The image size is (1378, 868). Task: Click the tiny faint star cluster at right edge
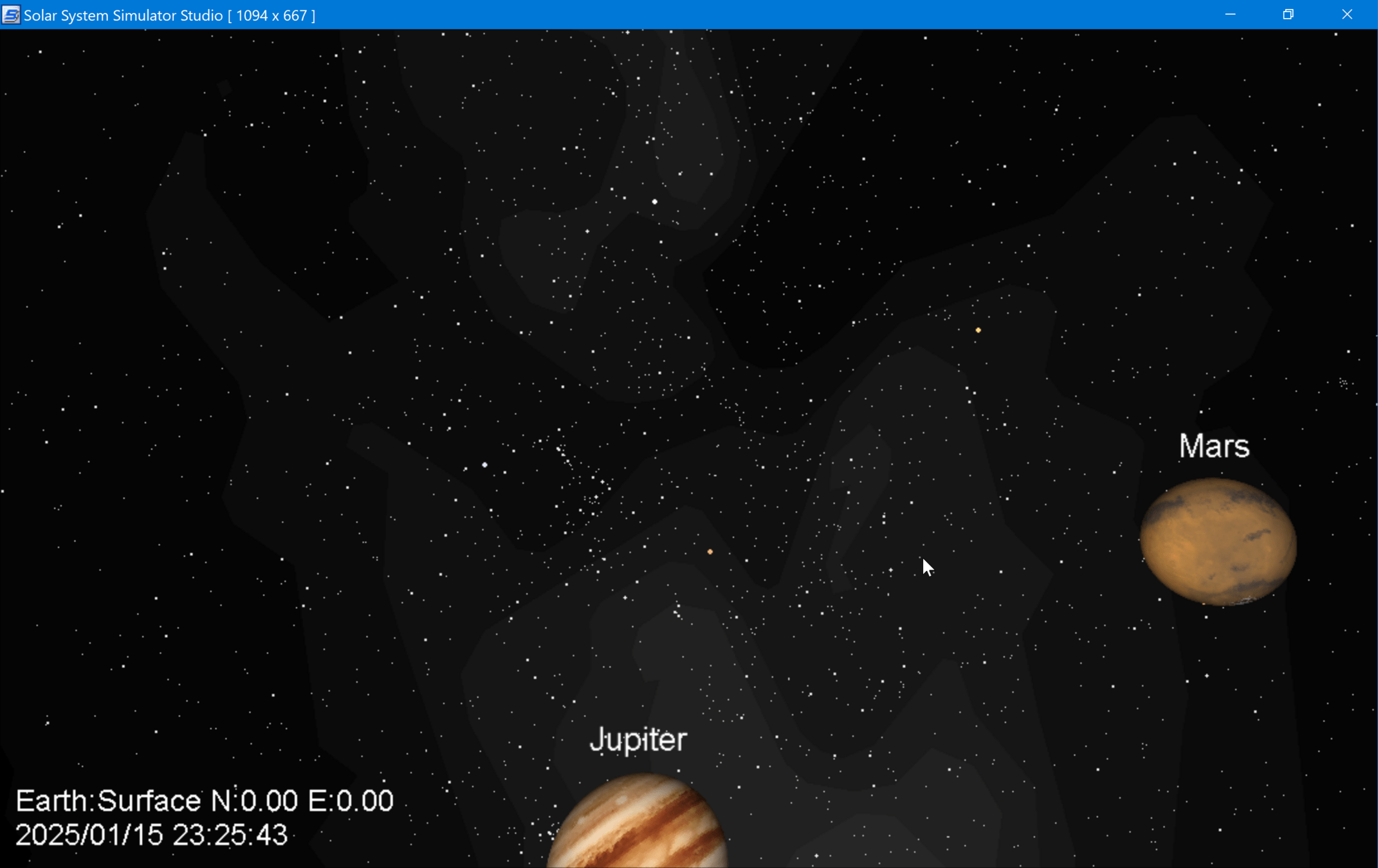pos(1343,383)
